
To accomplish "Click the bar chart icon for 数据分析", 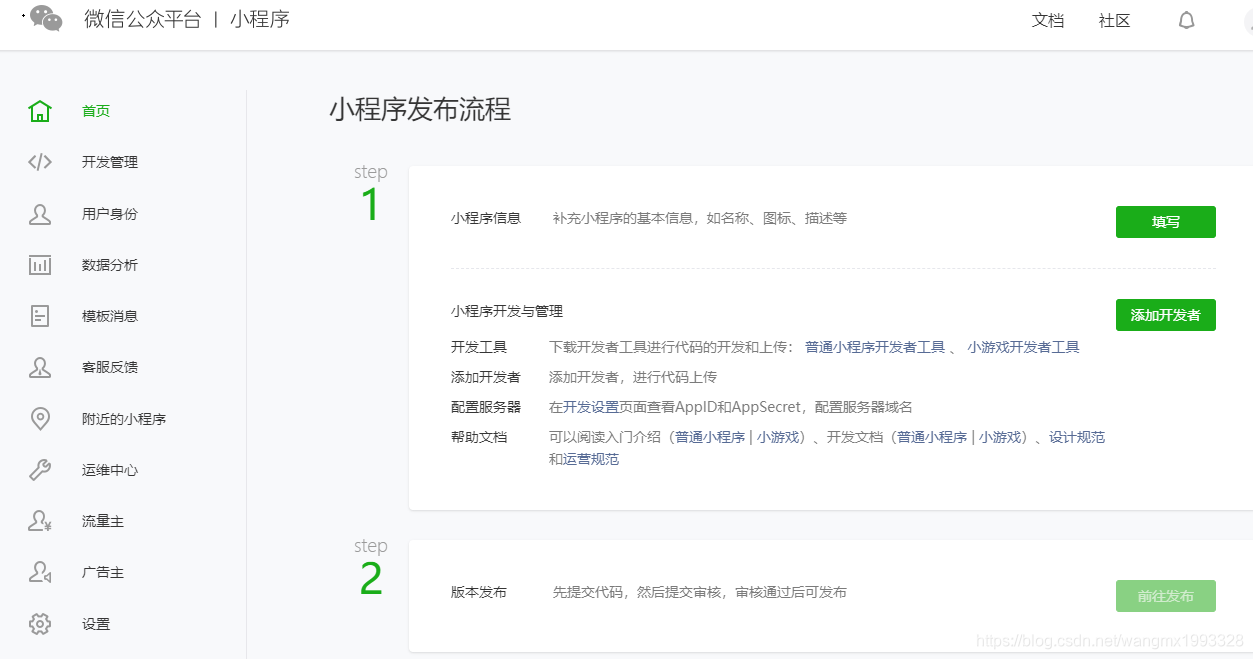I will pos(40,265).
